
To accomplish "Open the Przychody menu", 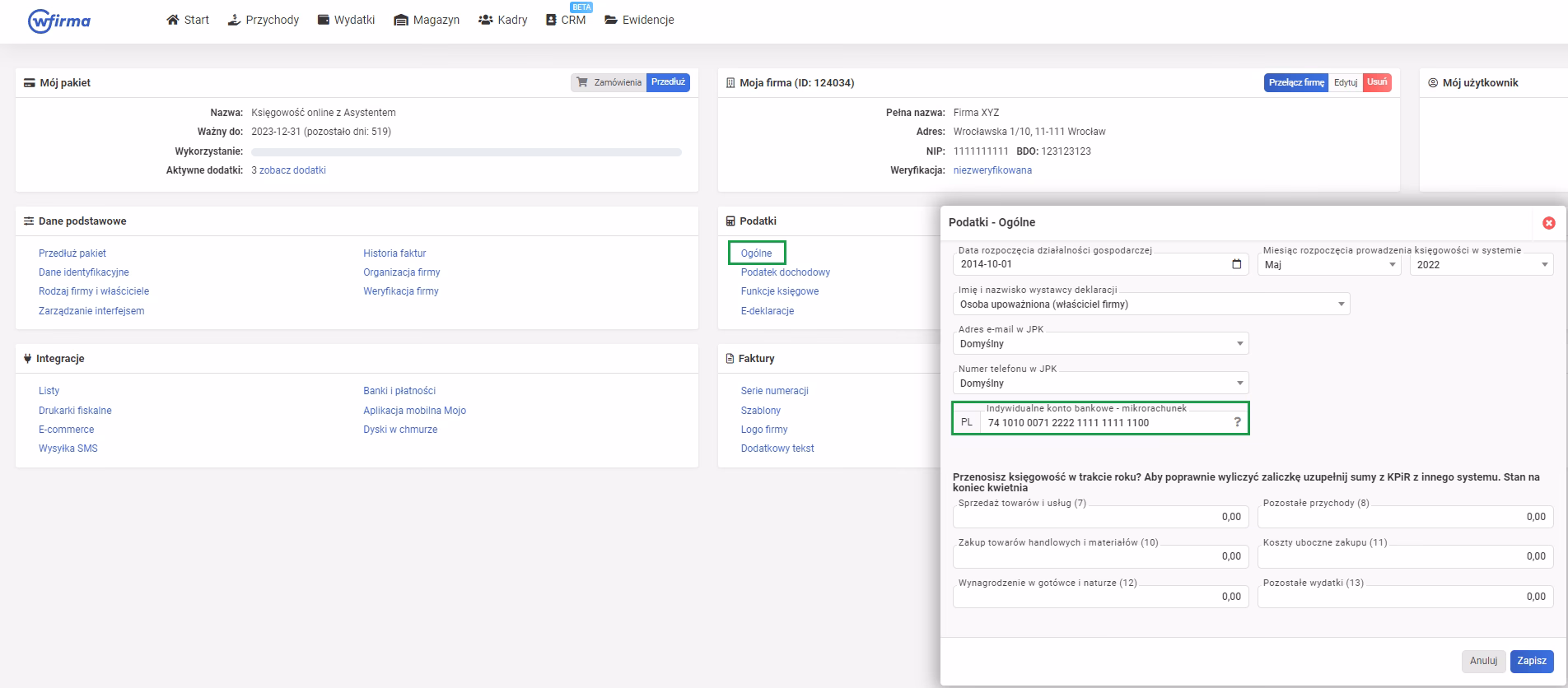I will [264, 20].
